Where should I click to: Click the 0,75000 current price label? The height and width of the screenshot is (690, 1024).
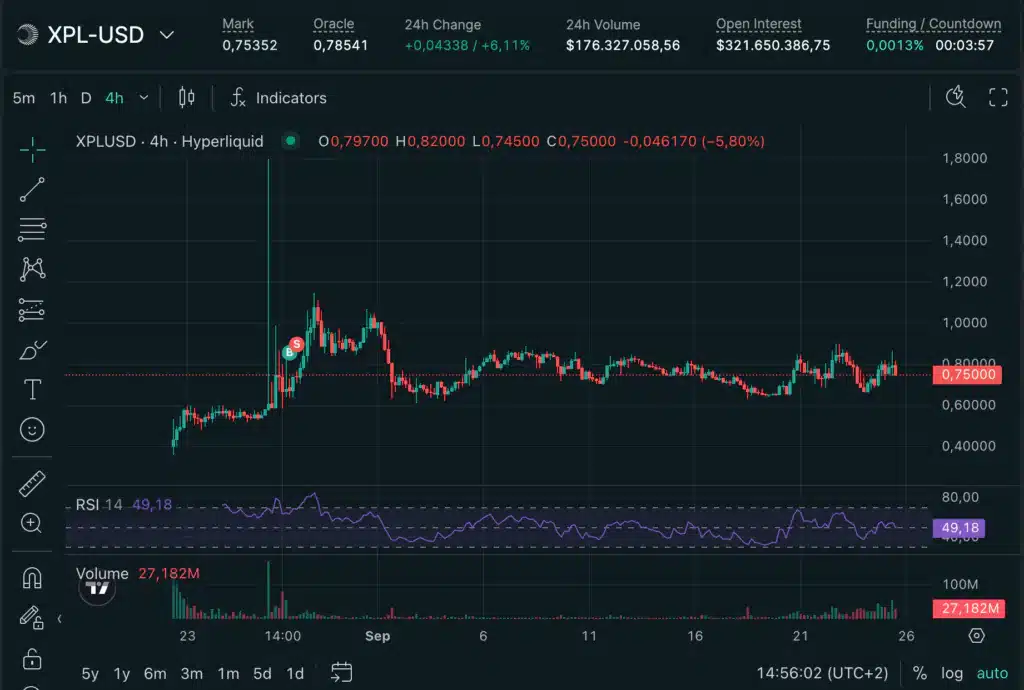[x=964, y=374]
